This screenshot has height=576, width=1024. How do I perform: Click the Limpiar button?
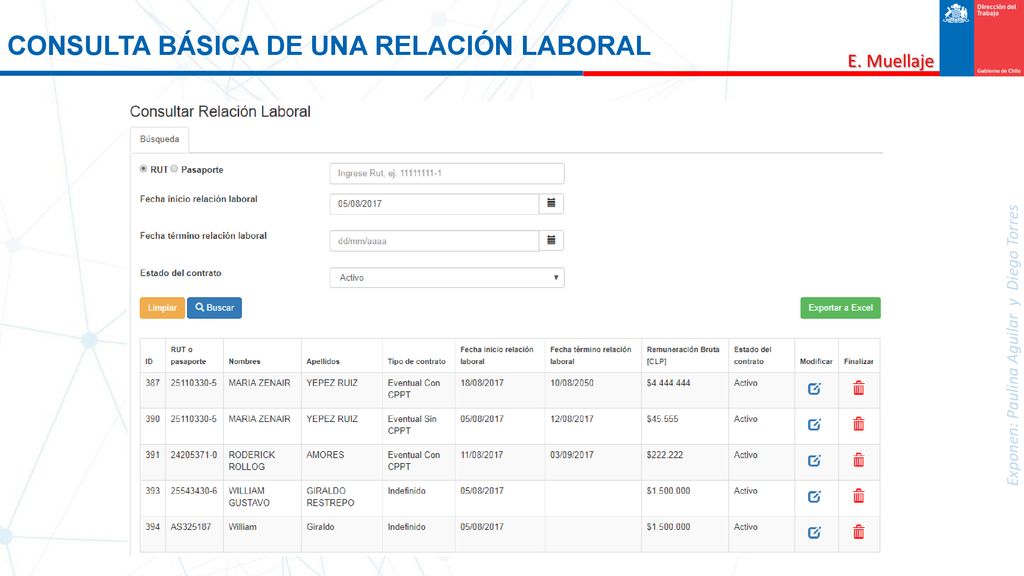[162, 308]
